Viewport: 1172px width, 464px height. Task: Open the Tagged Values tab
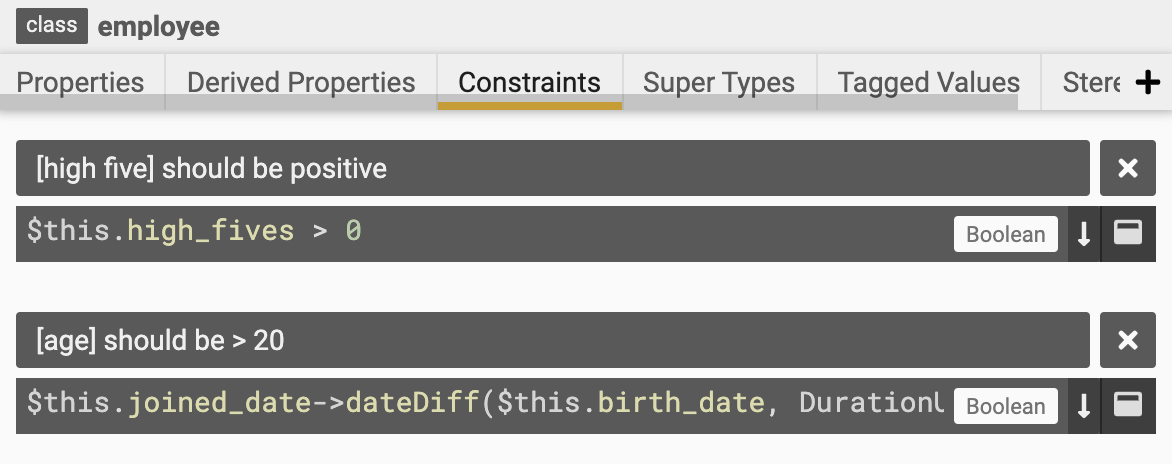click(929, 82)
